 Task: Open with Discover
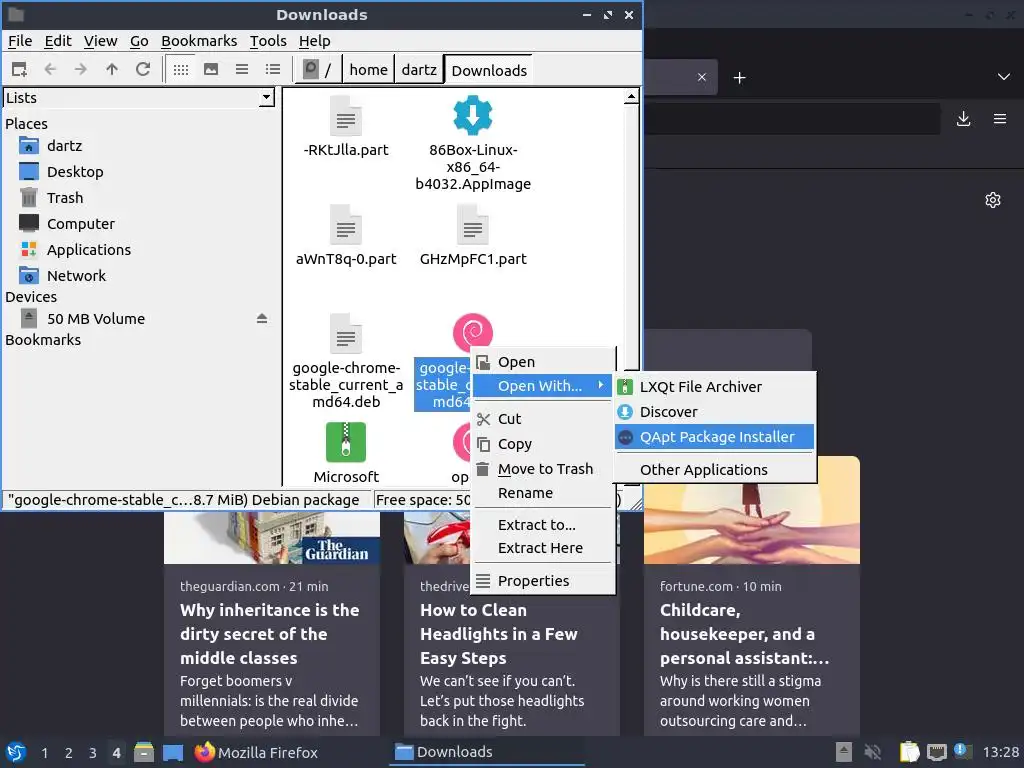tap(715, 412)
